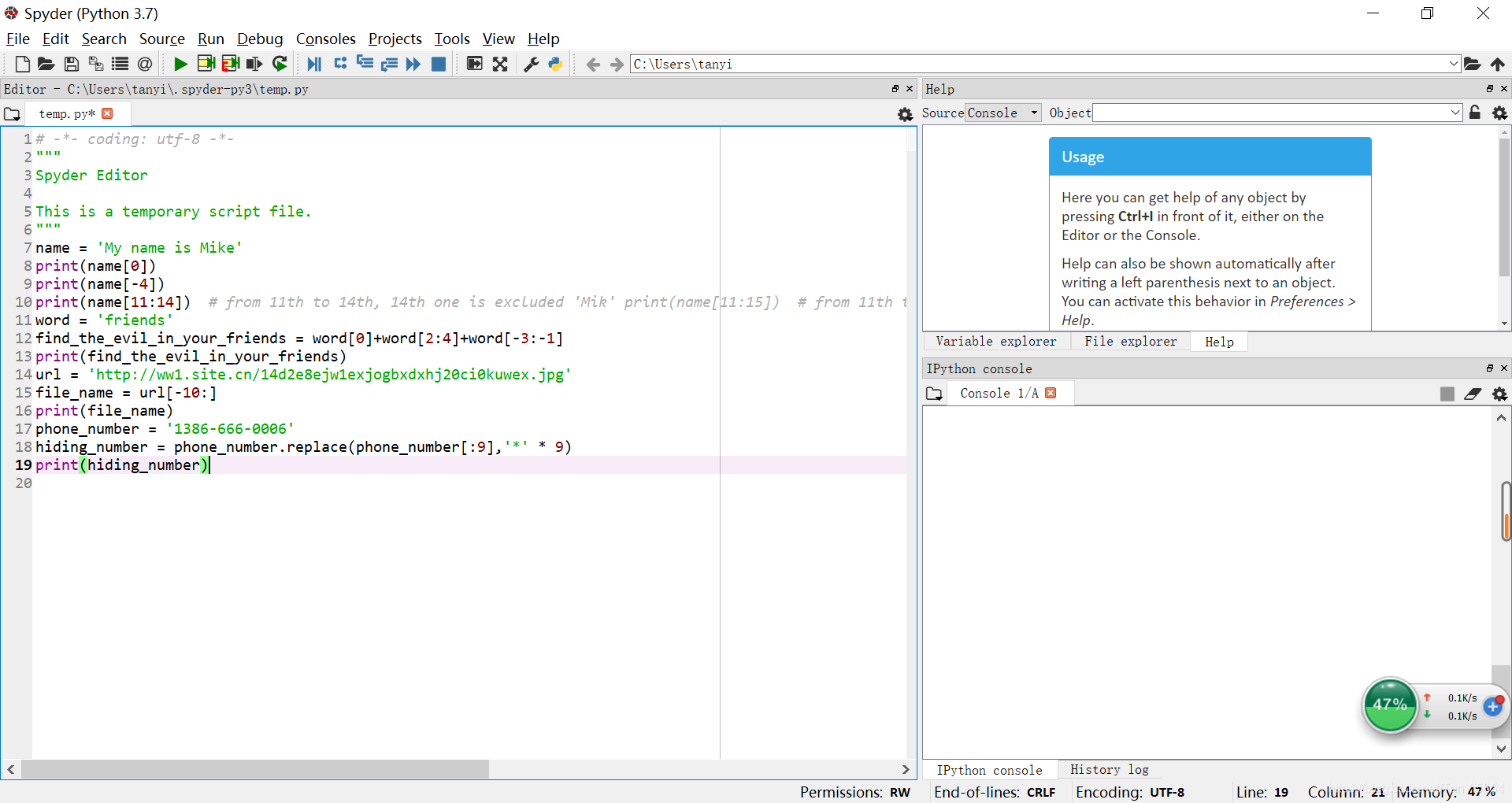1512x803 pixels.
Task: Open the console browse tabs button
Action: point(934,394)
